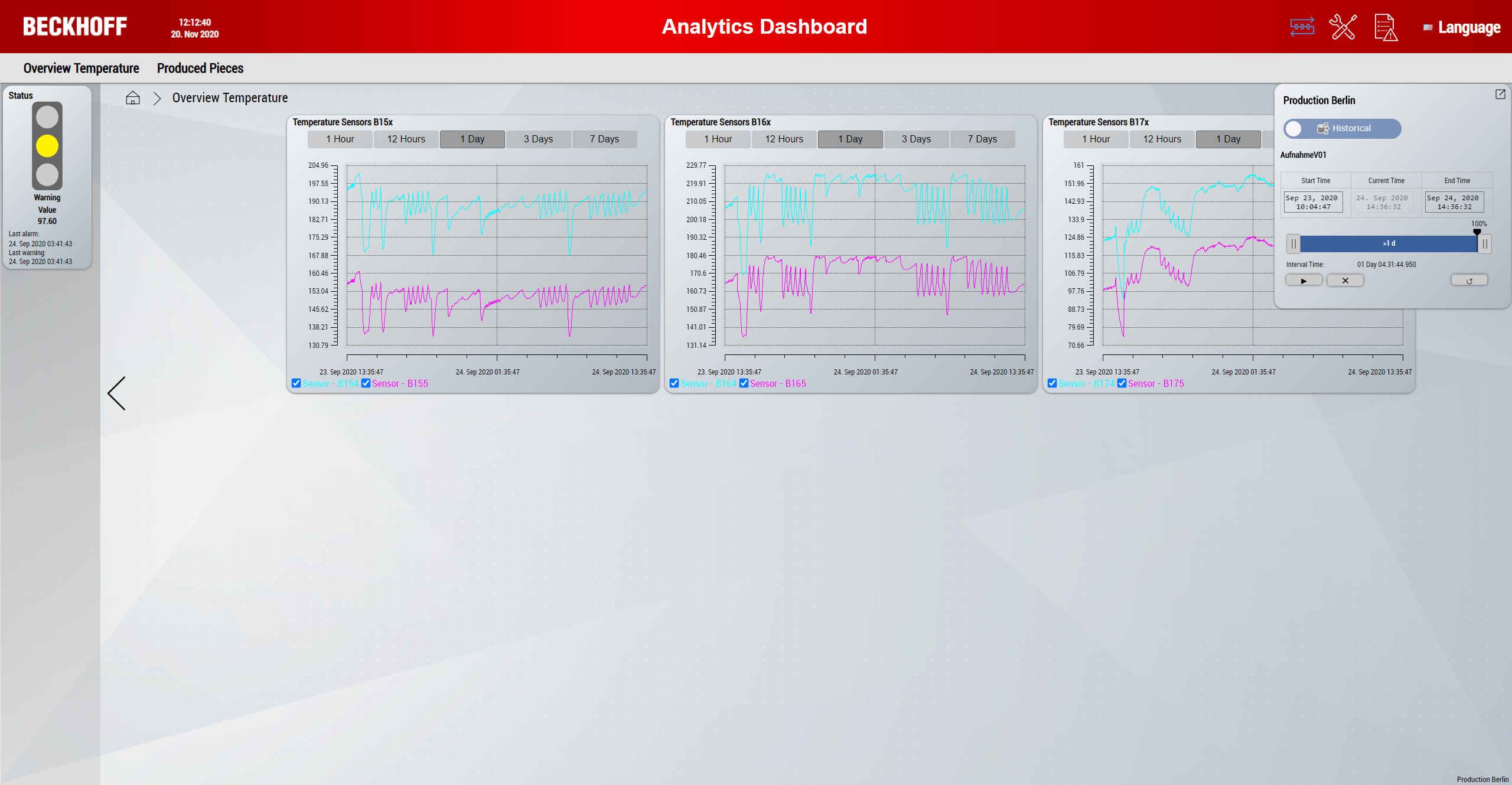Image resolution: width=1512 pixels, height=785 pixels.
Task: Select 3 Days range for B16x sensors
Action: point(917,139)
